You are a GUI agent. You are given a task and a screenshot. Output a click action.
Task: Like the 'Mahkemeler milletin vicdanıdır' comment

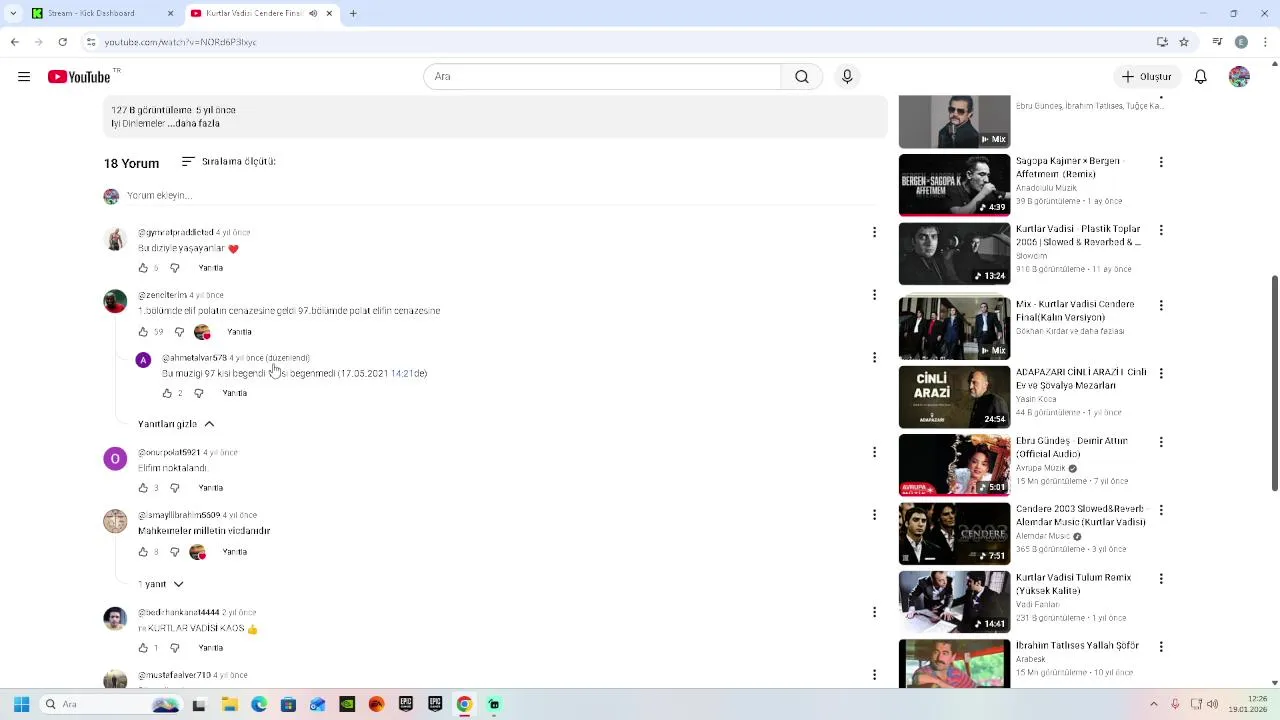(143, 552)
